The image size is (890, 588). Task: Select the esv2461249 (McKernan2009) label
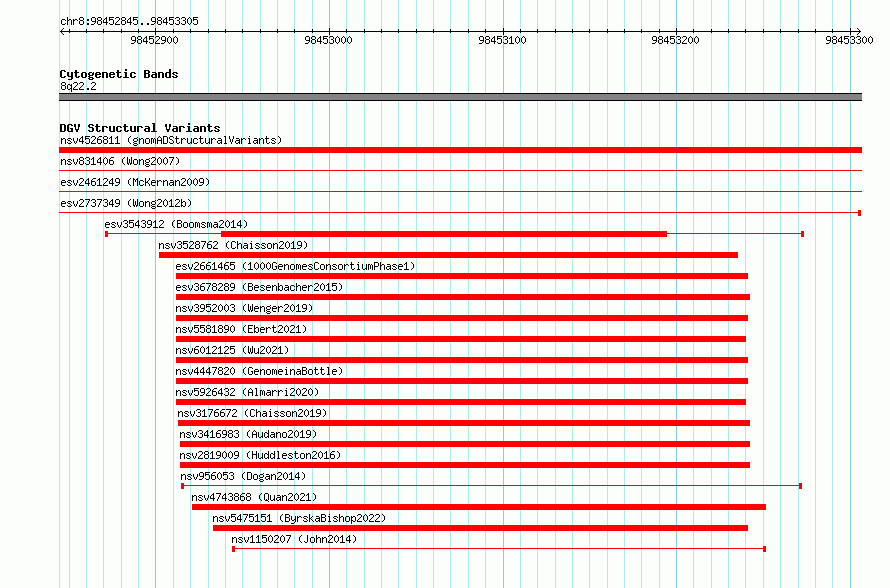135,182
